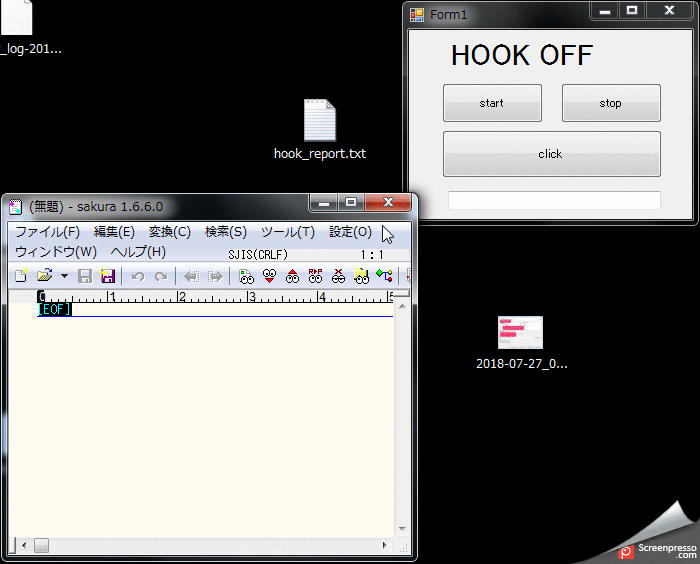
Task: Click the outline analysis tree icon
Action: coord(384,276)
